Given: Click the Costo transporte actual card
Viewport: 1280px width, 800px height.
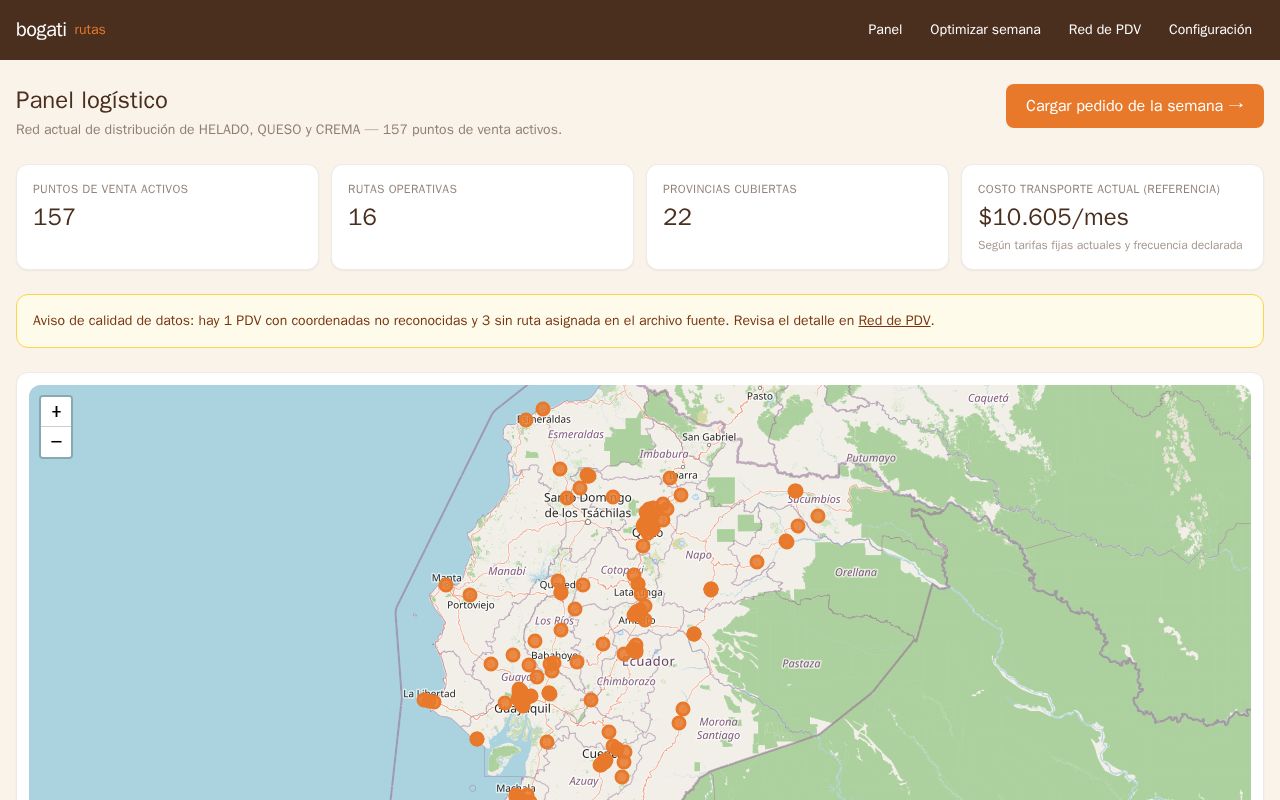Looking at the screenshot, I should click(x=1112, y=217).
